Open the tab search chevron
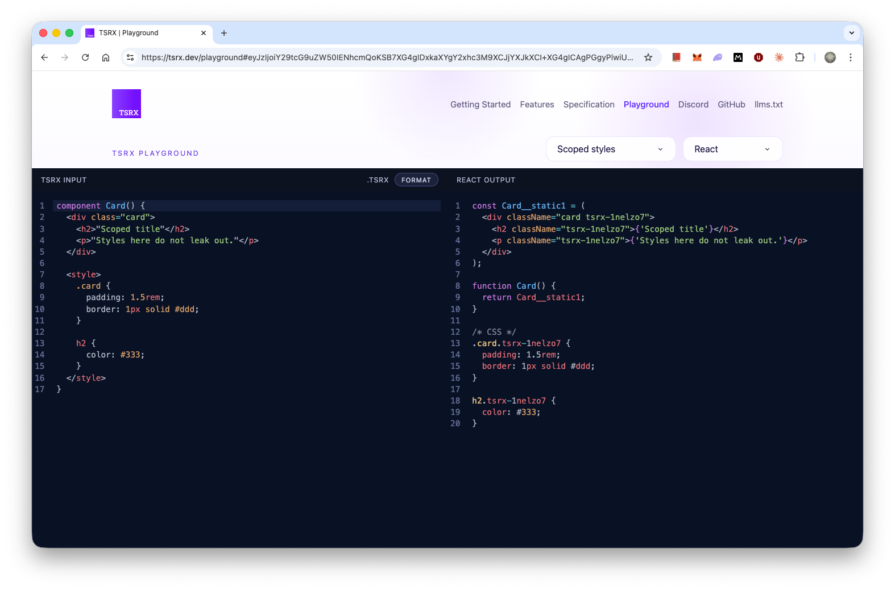This screenshot has width=895, height=590. (x=852, y=33)
